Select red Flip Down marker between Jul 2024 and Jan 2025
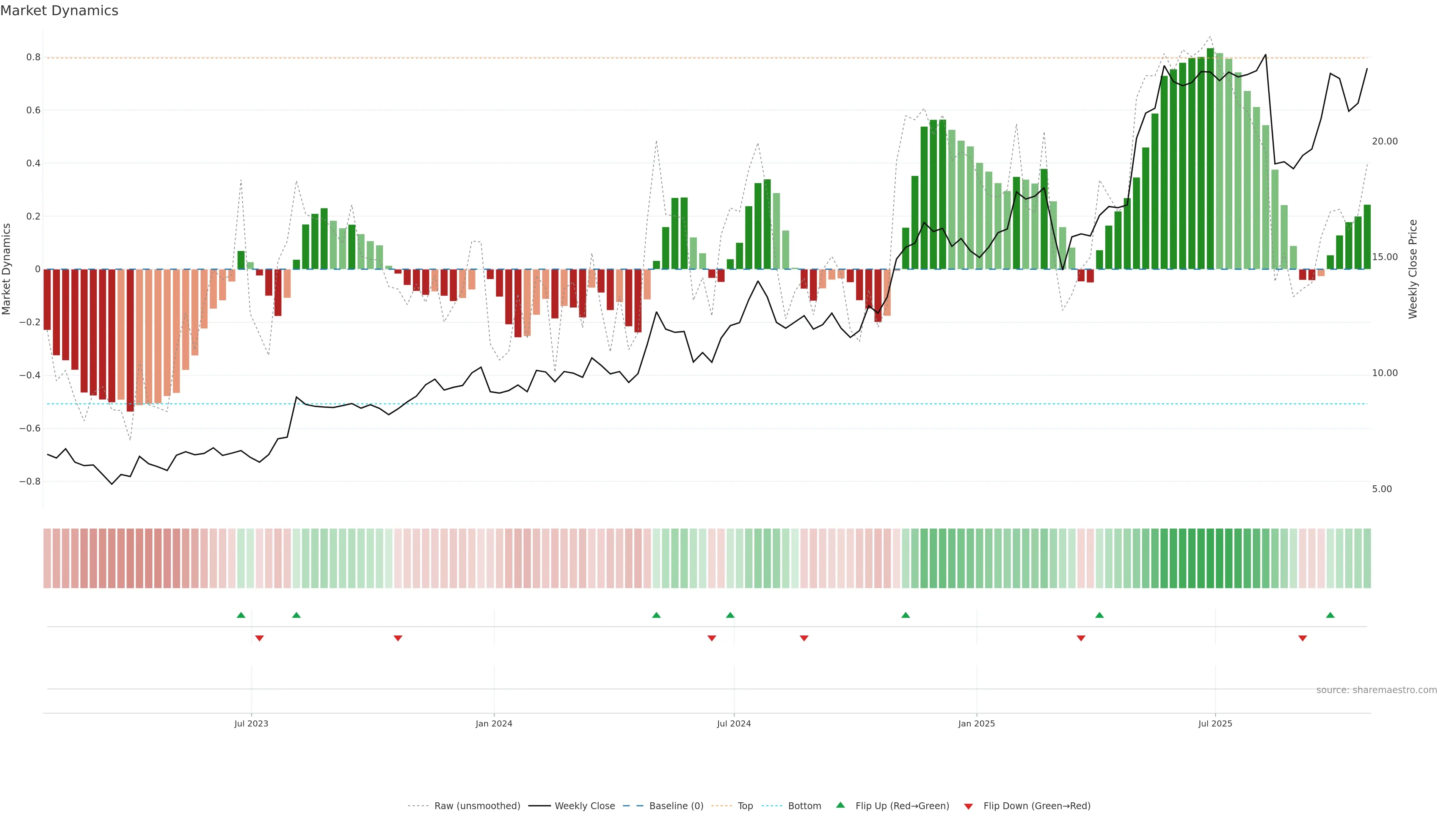1456x819 pixels. tap(804, 638)
